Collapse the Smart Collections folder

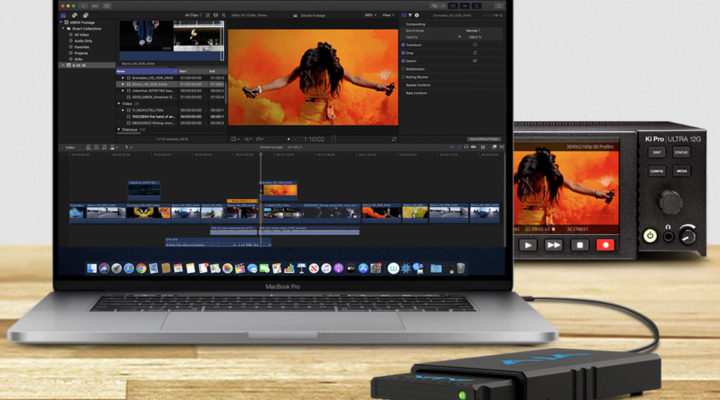pyautogui.click(x=63, y=28)
